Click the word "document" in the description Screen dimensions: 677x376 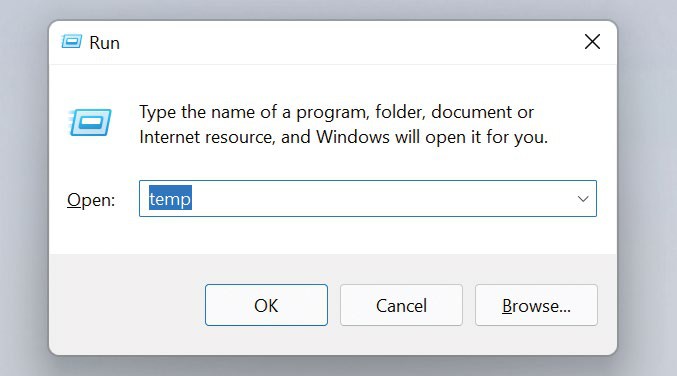pyautogui.click(x=469, y=112)
